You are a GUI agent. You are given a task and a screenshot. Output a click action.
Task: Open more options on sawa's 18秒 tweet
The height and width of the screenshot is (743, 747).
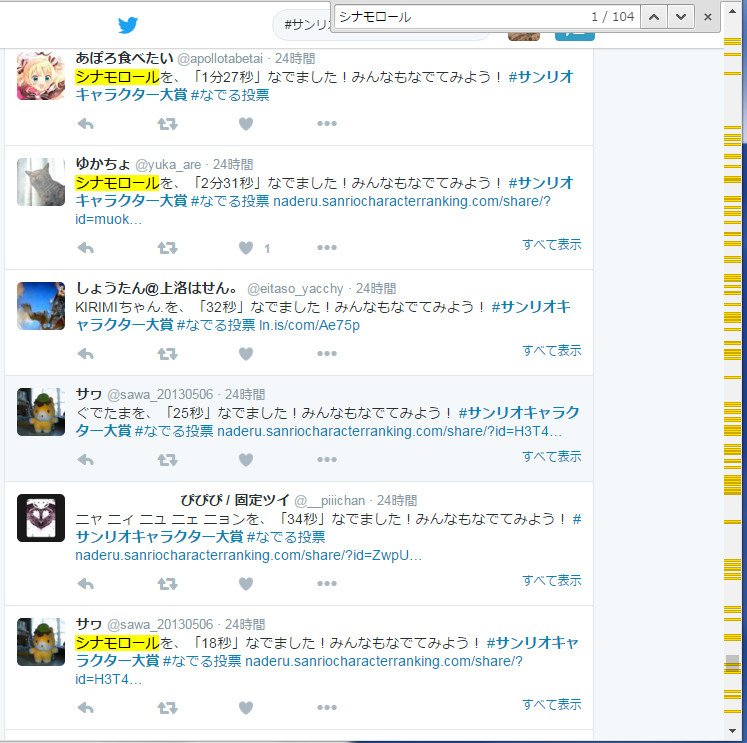click(x=327, y=707)
